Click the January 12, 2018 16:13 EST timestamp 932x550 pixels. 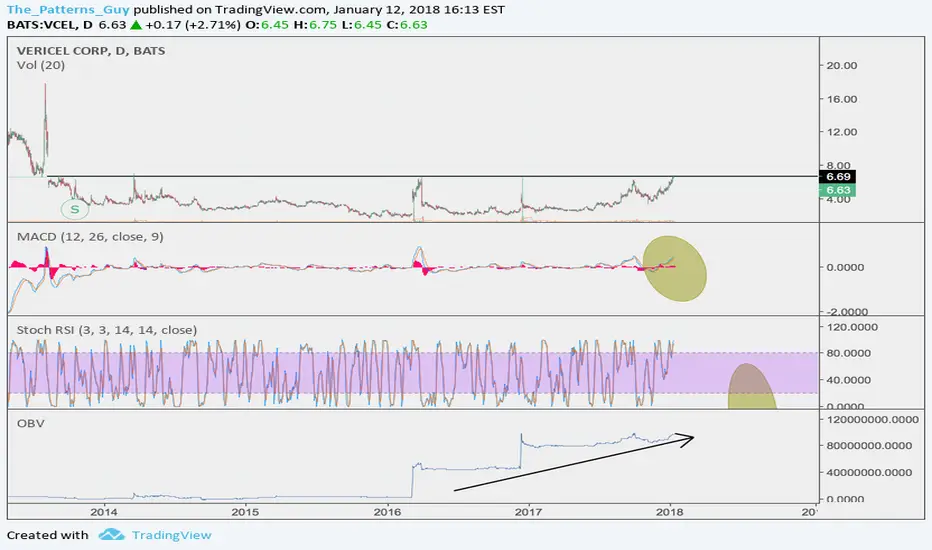click(x=419, y=10)
